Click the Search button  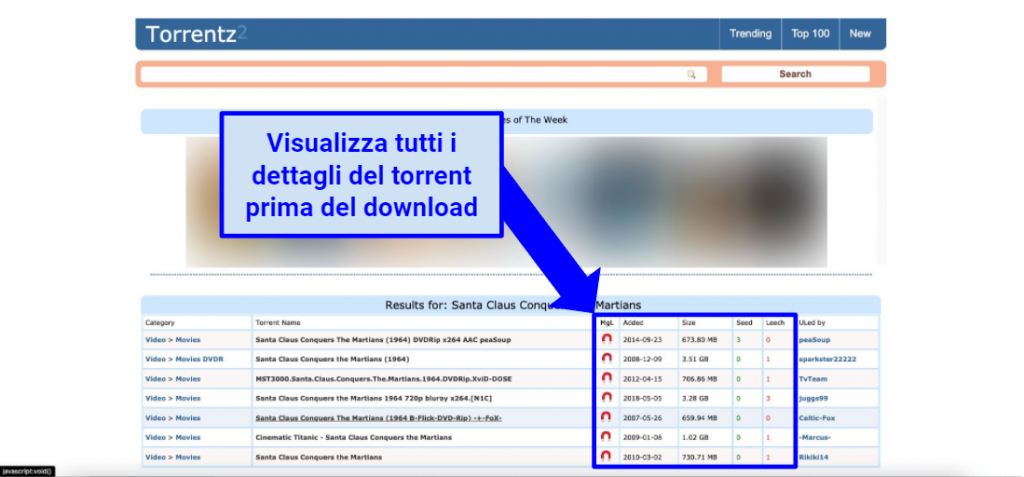coord(795,74)
